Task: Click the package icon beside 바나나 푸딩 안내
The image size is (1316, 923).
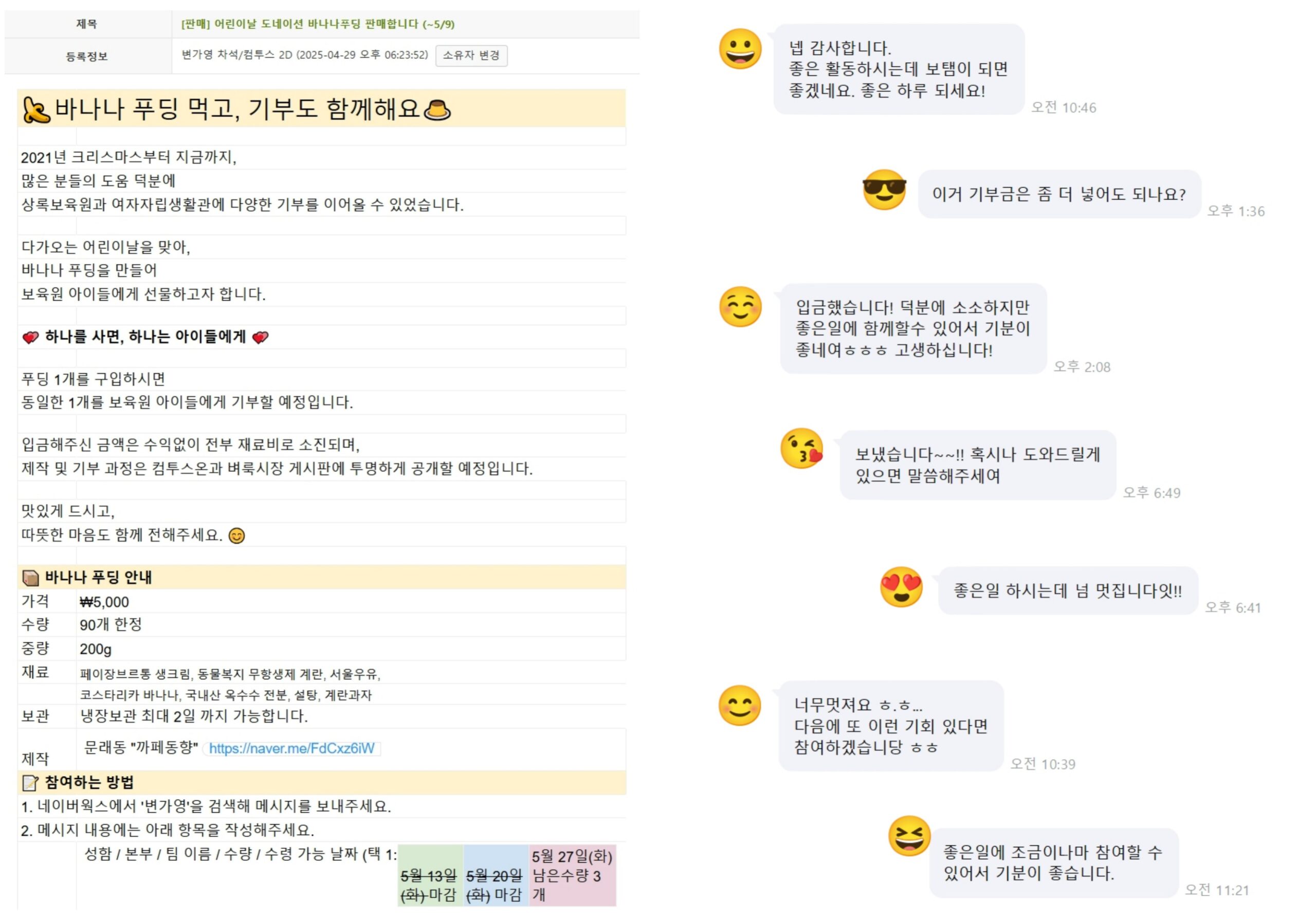Action: pos(30,578)
